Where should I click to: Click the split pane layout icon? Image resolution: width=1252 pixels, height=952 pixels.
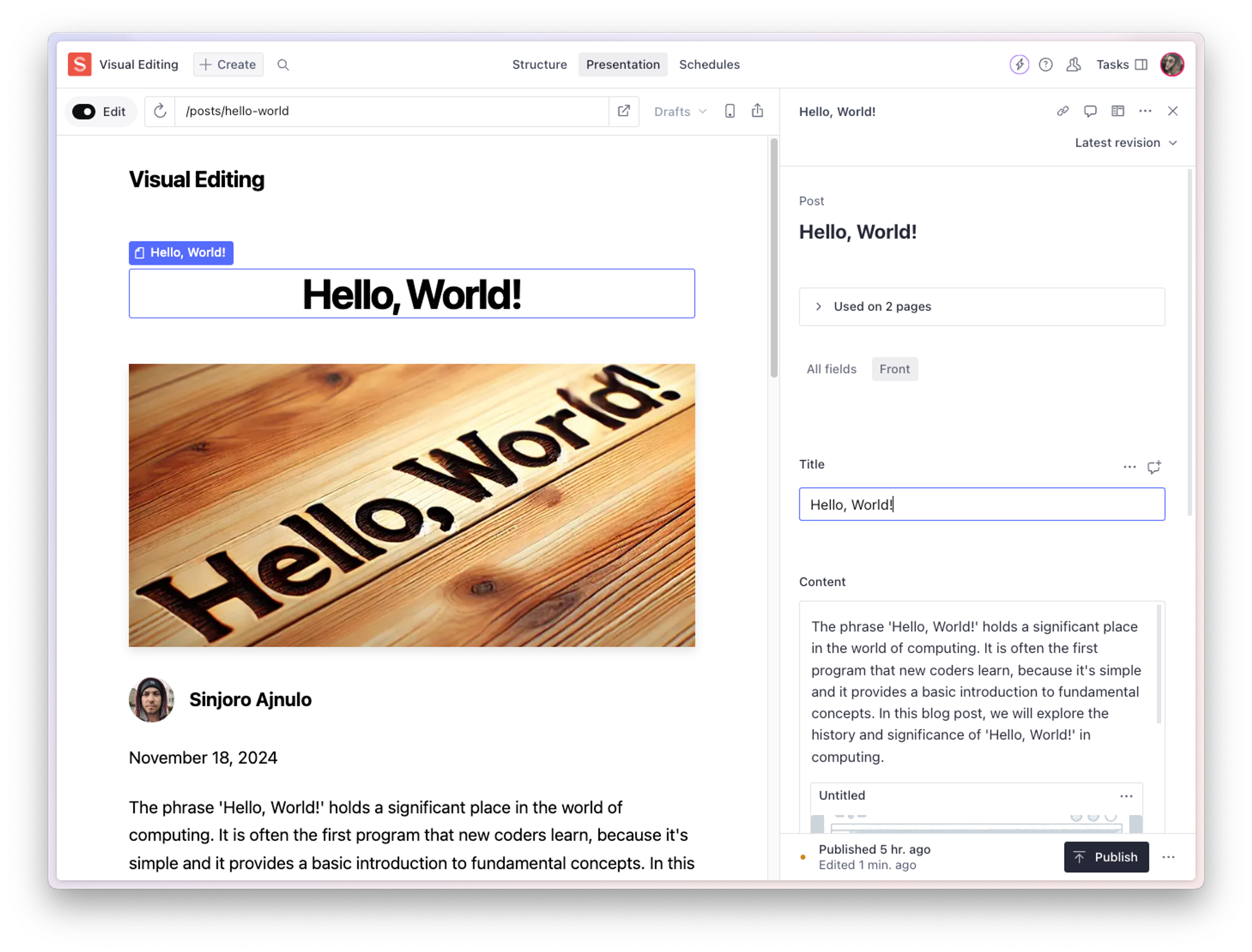pos(1118,111)
